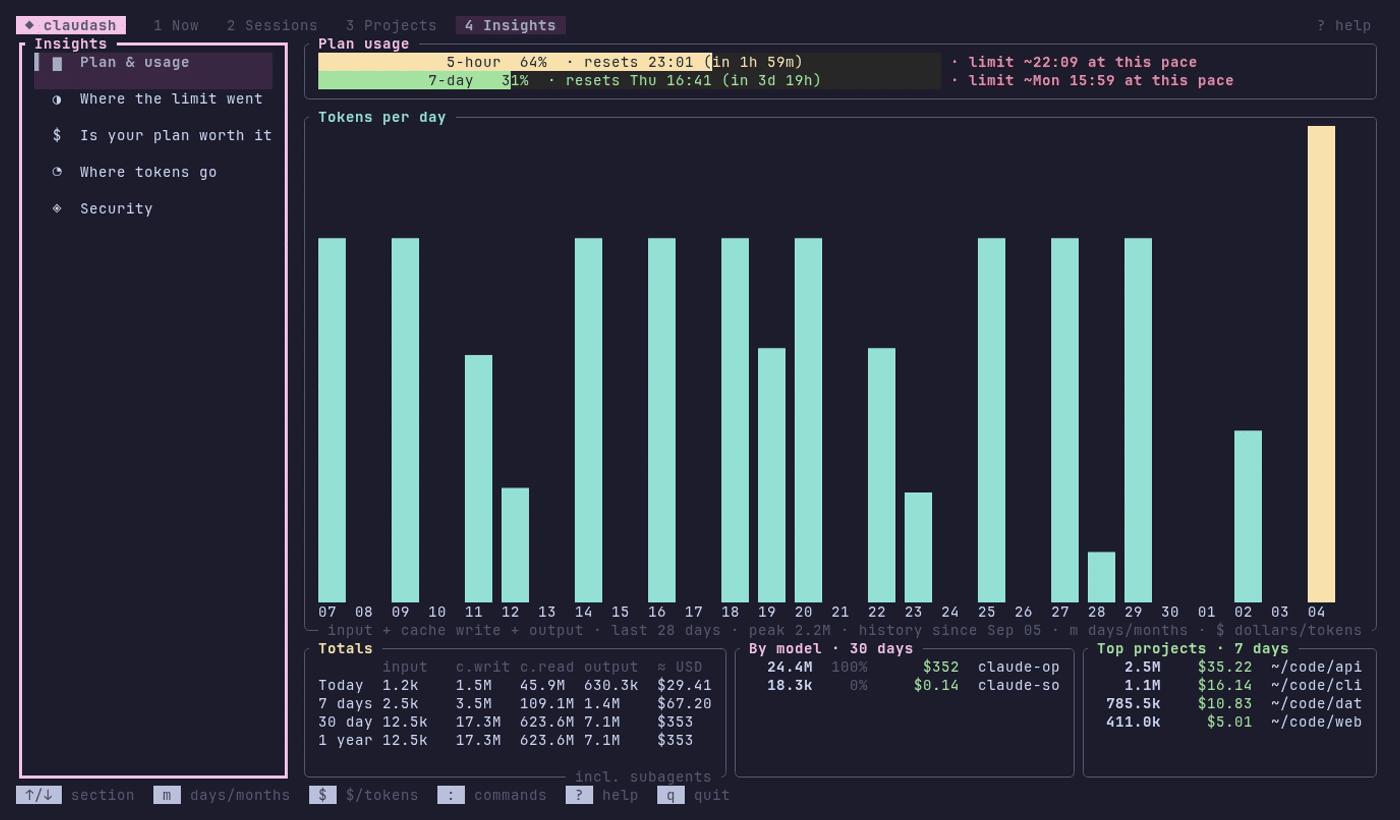Select the 4 Insights tab

[x=511, y=26]
